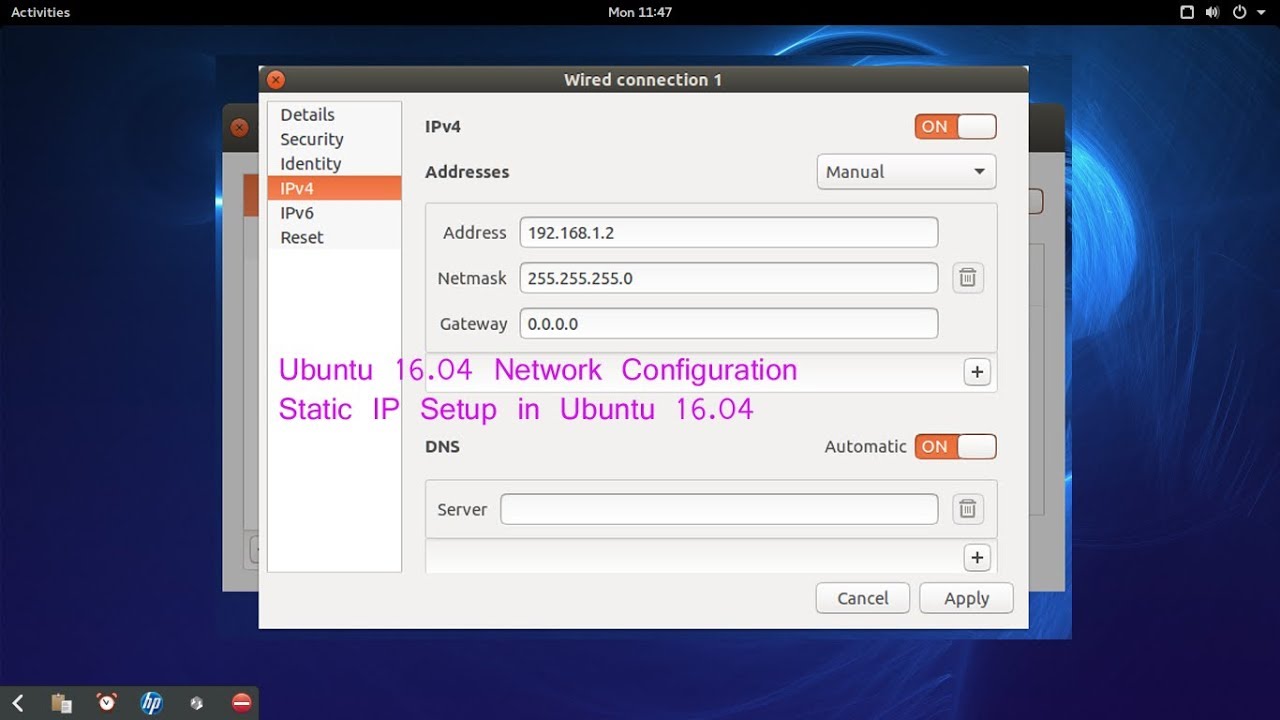
Task: Select IPv4 in the sidebar
Action: (x=334, y=188)
